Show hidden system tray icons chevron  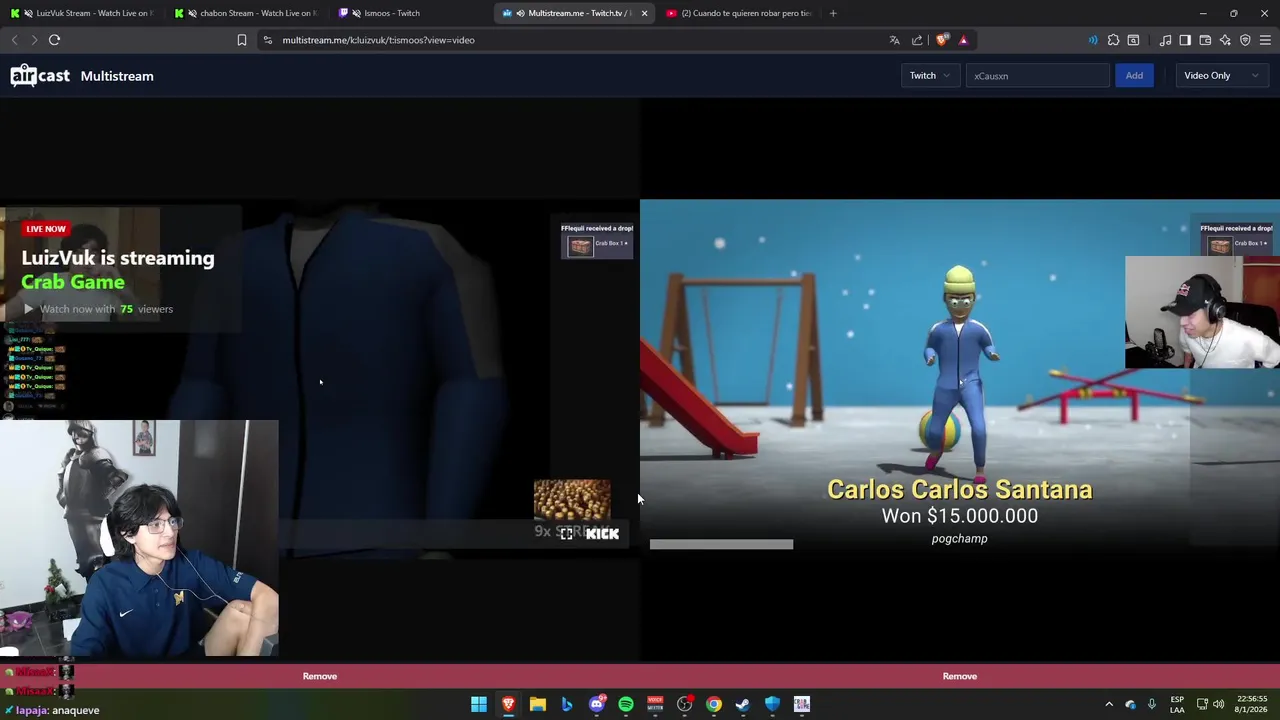[1108, 704]
